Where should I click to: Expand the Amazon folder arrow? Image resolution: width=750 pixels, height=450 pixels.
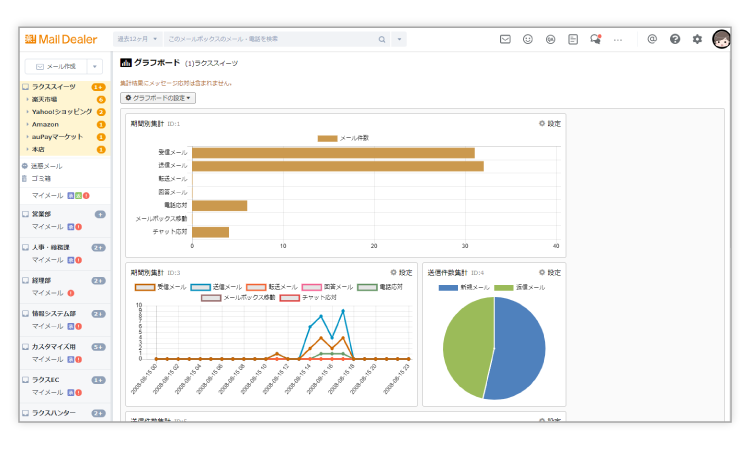[x=27, y=124]
